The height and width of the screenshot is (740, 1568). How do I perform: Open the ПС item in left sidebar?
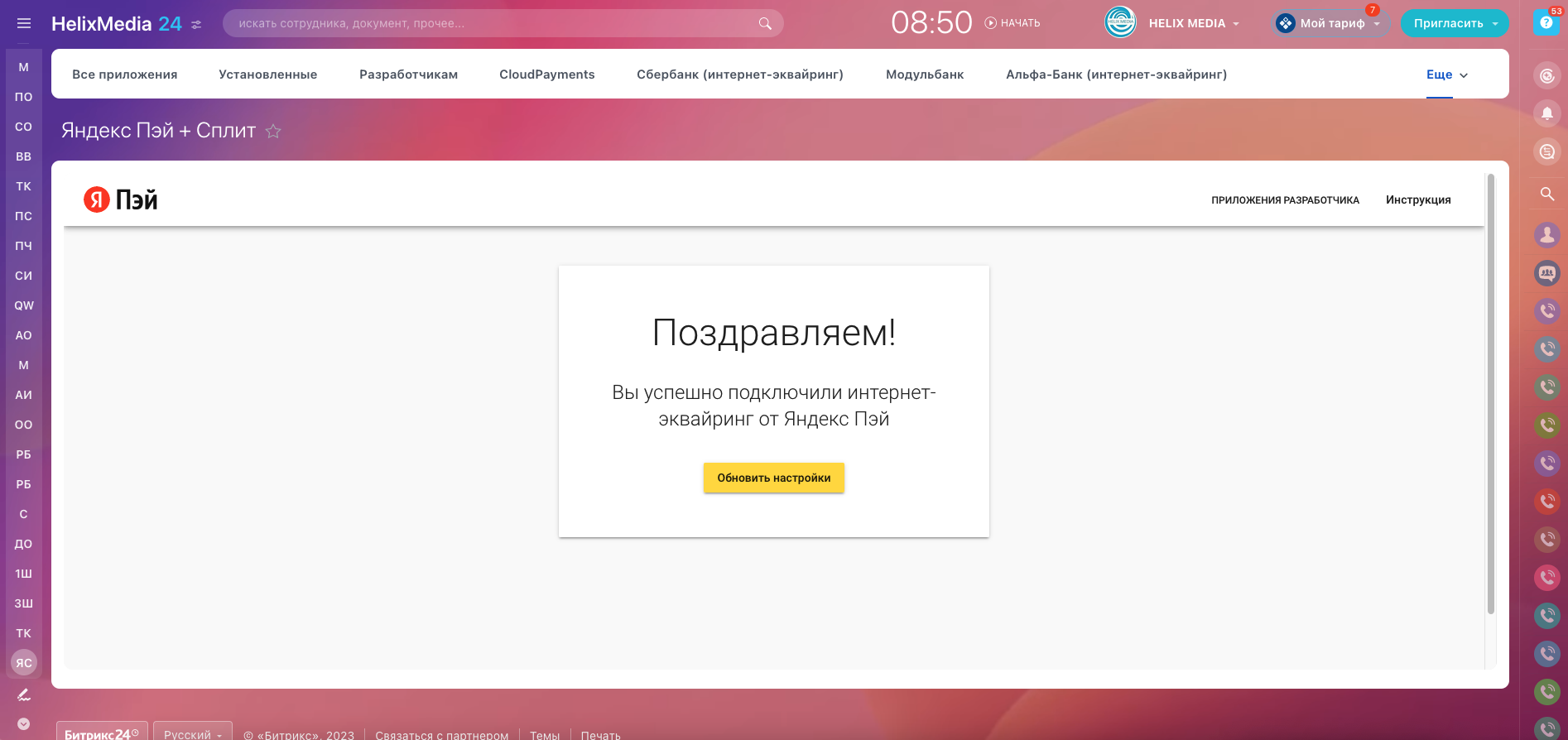(x=23, y=216)
